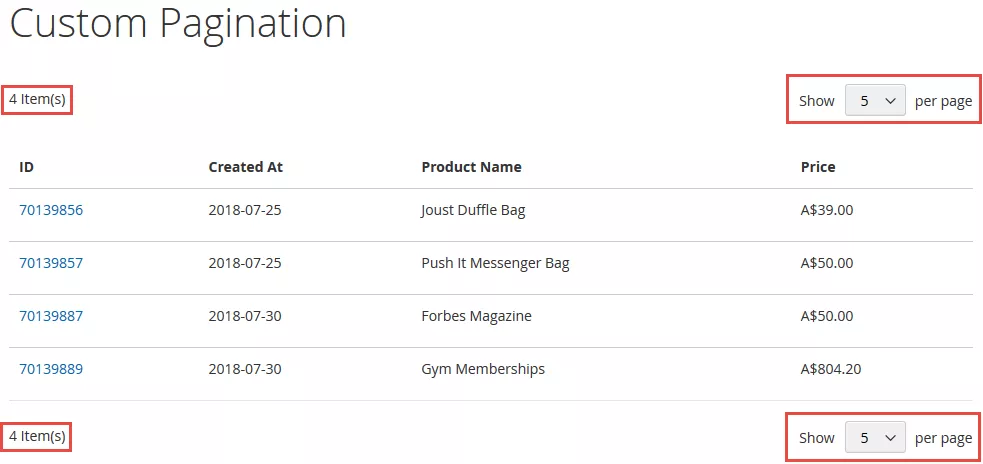Click the top "per page" label
Viewport: 983px width, 464px height.
[x=943, y=100]
